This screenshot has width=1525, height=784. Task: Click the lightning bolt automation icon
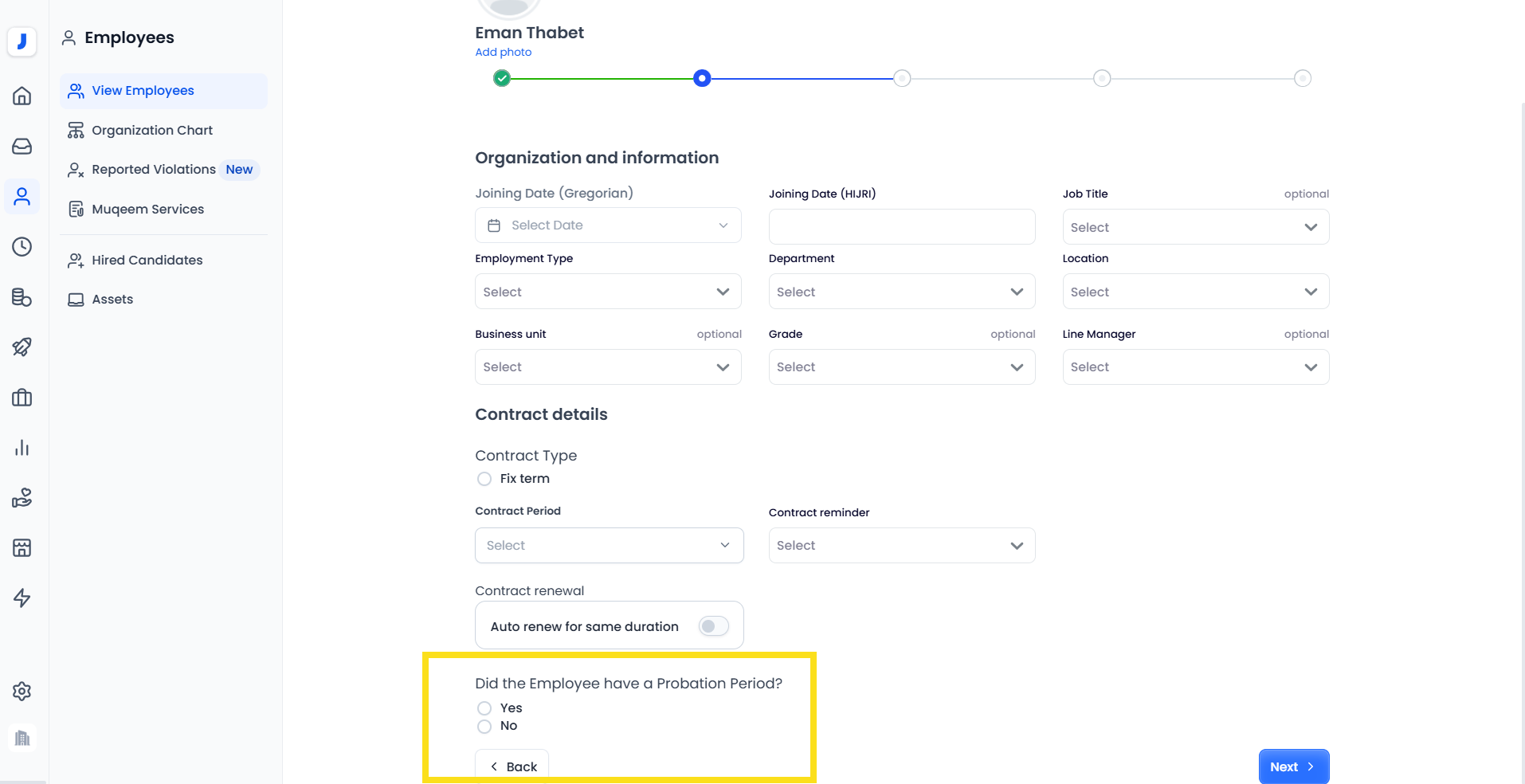(22, 598)
